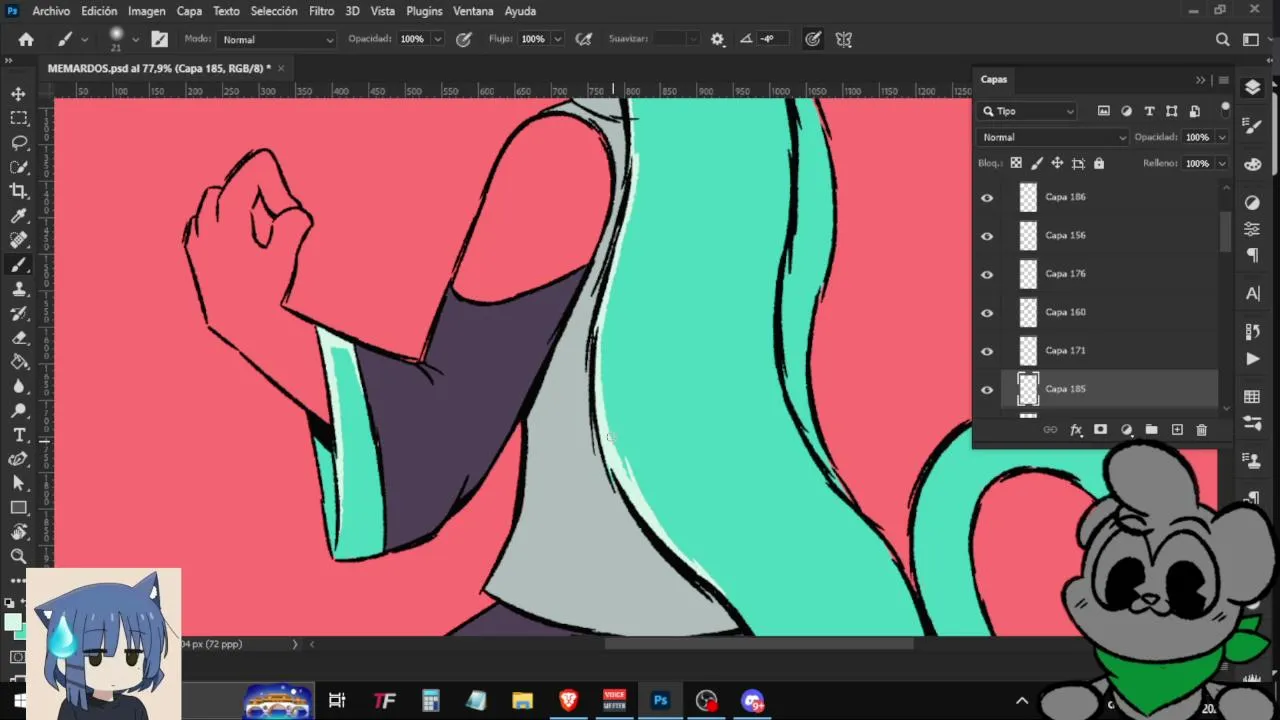Select the Rectangular Marquee tool
This screenshot has width=1280, height=720.
18,118
